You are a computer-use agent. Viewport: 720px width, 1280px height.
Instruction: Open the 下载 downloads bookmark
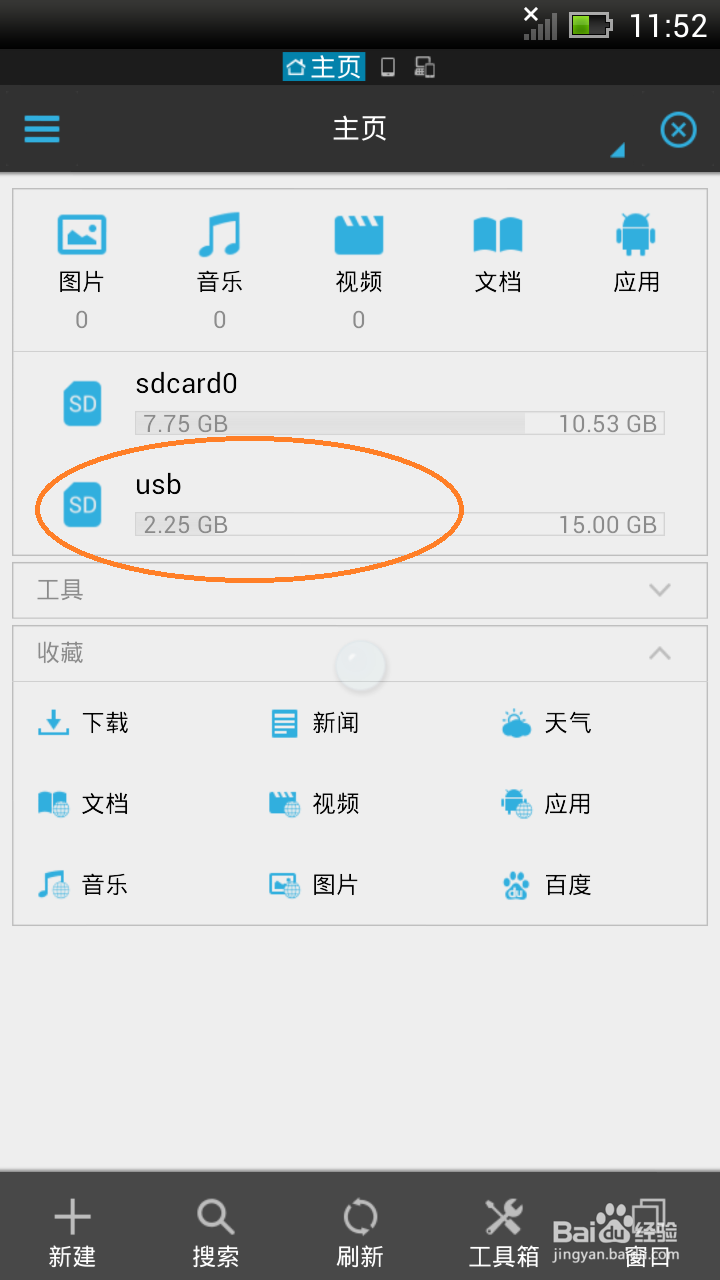click(x=84, y=723)
